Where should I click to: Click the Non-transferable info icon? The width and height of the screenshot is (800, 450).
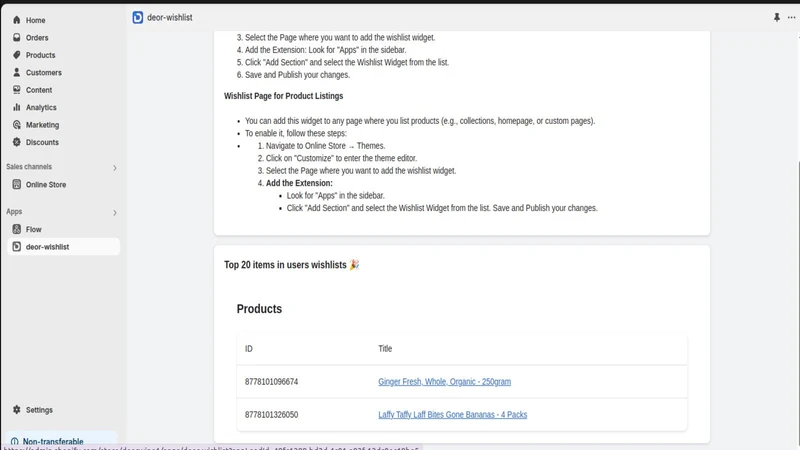click(x=14, y=441)
